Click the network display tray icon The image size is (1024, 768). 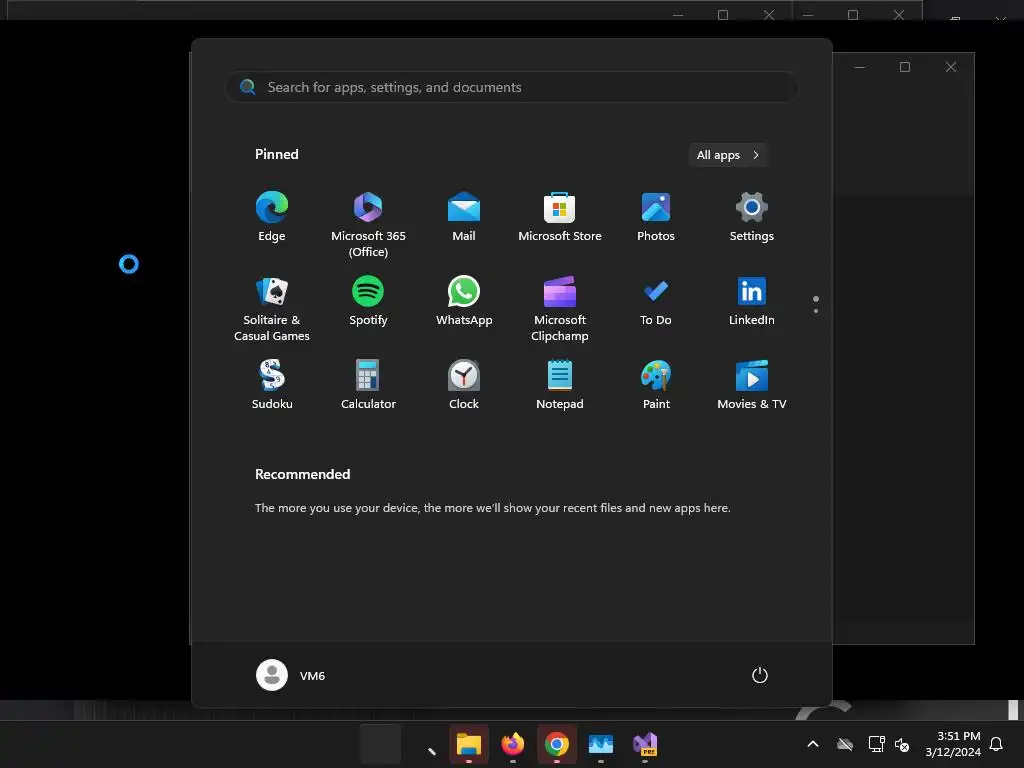pyautogui.click(x=876, y=744)
